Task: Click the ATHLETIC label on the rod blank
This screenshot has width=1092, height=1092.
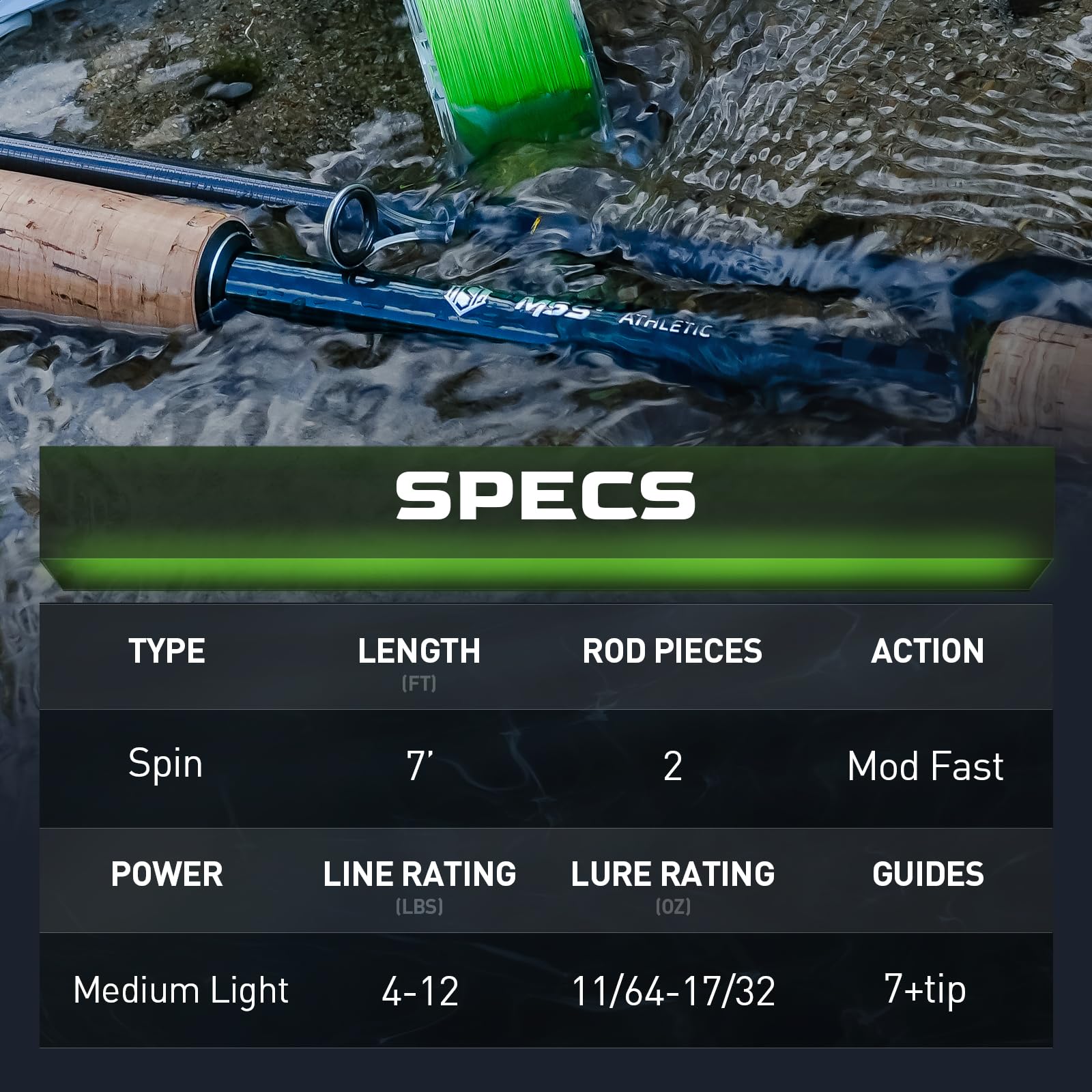Action: pos(665,325)
